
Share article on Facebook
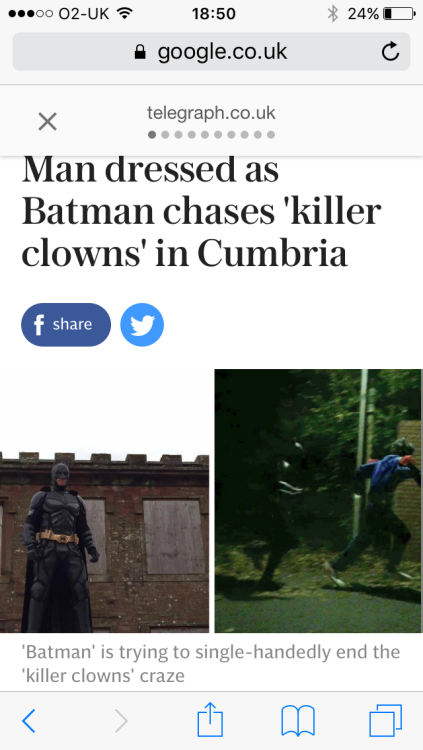[66, 325]
